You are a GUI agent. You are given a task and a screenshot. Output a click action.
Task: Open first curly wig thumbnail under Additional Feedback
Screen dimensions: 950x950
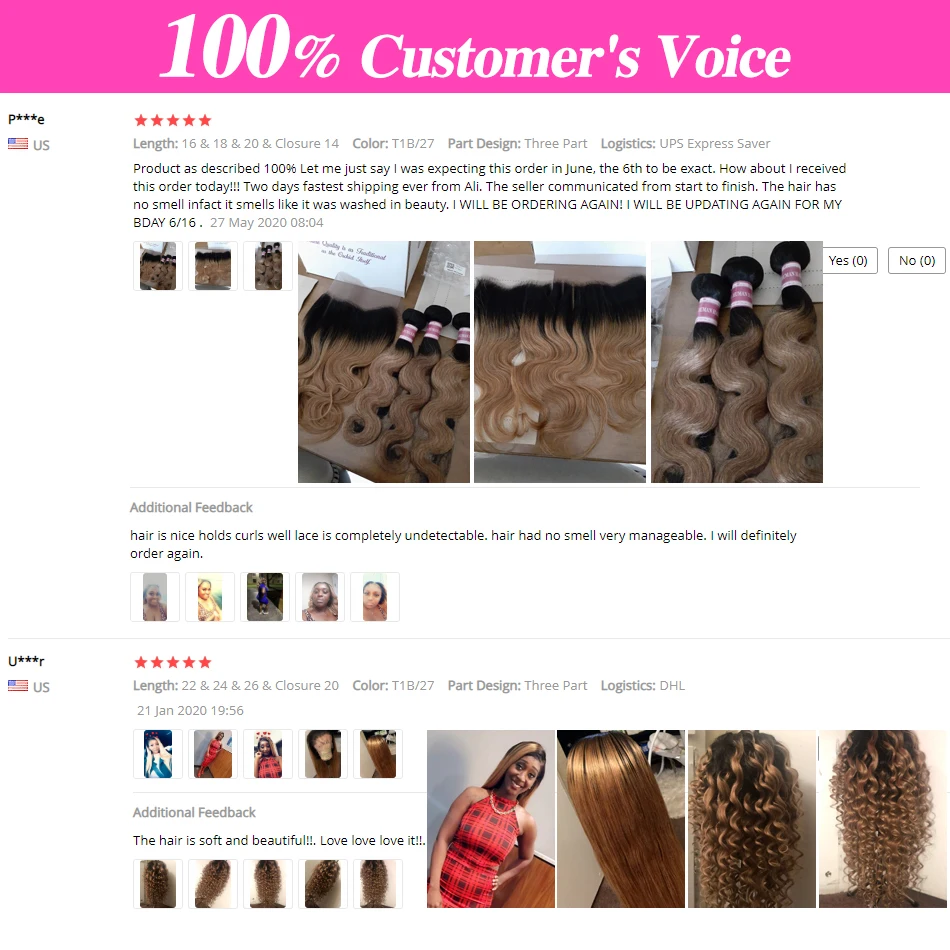[158, 883]
